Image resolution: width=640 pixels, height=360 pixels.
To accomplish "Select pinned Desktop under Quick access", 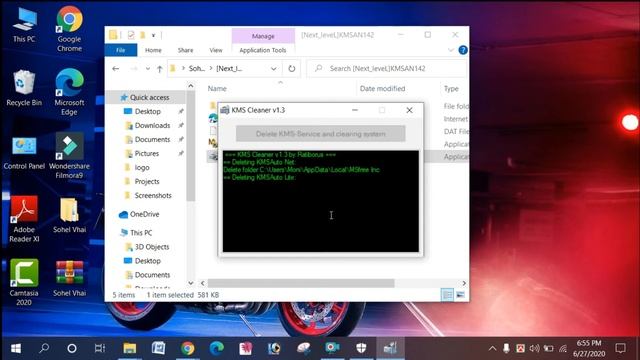I will pos(148,111).
